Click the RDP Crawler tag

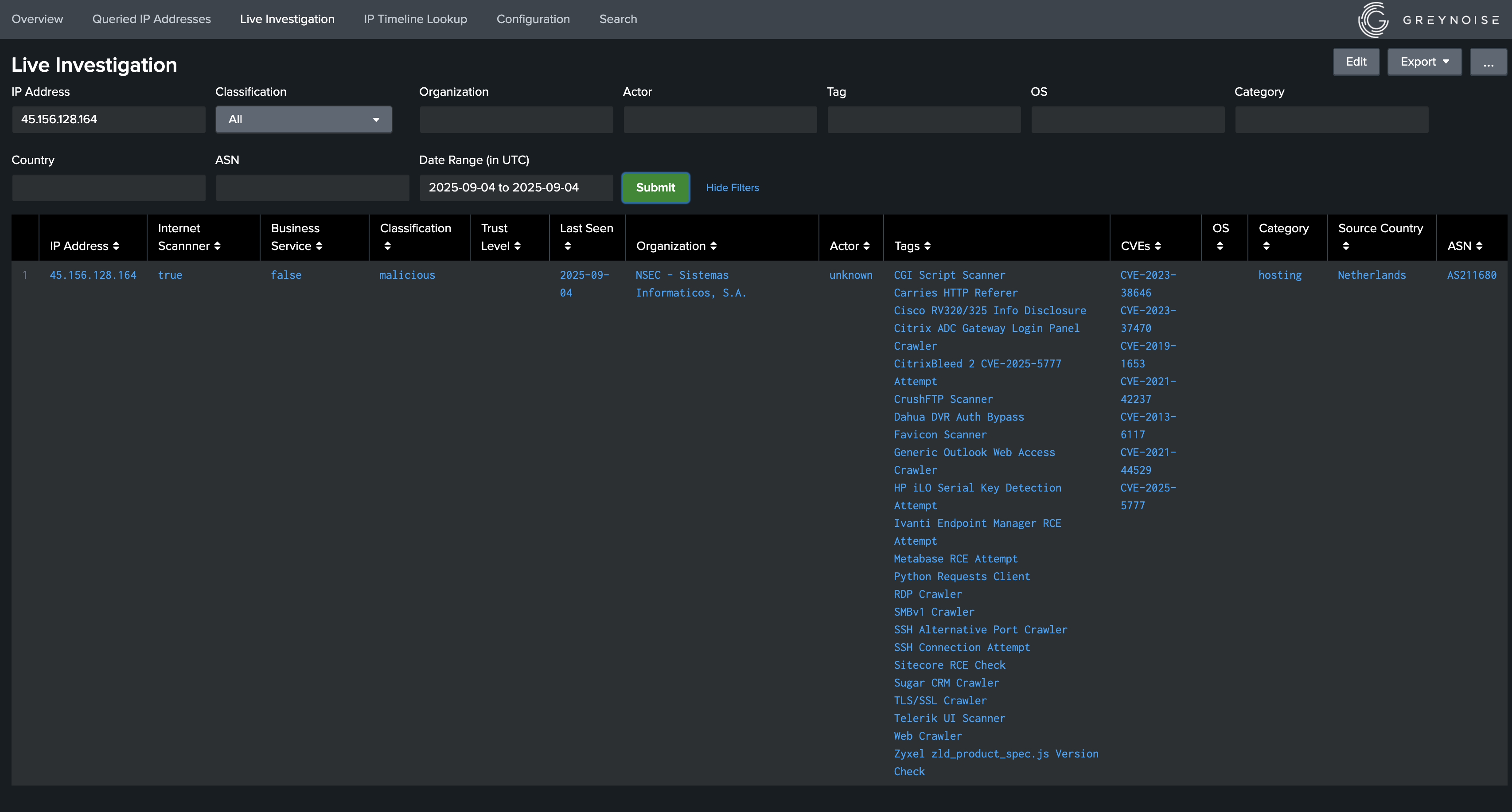pyautogui.click(x=927, y=593)
